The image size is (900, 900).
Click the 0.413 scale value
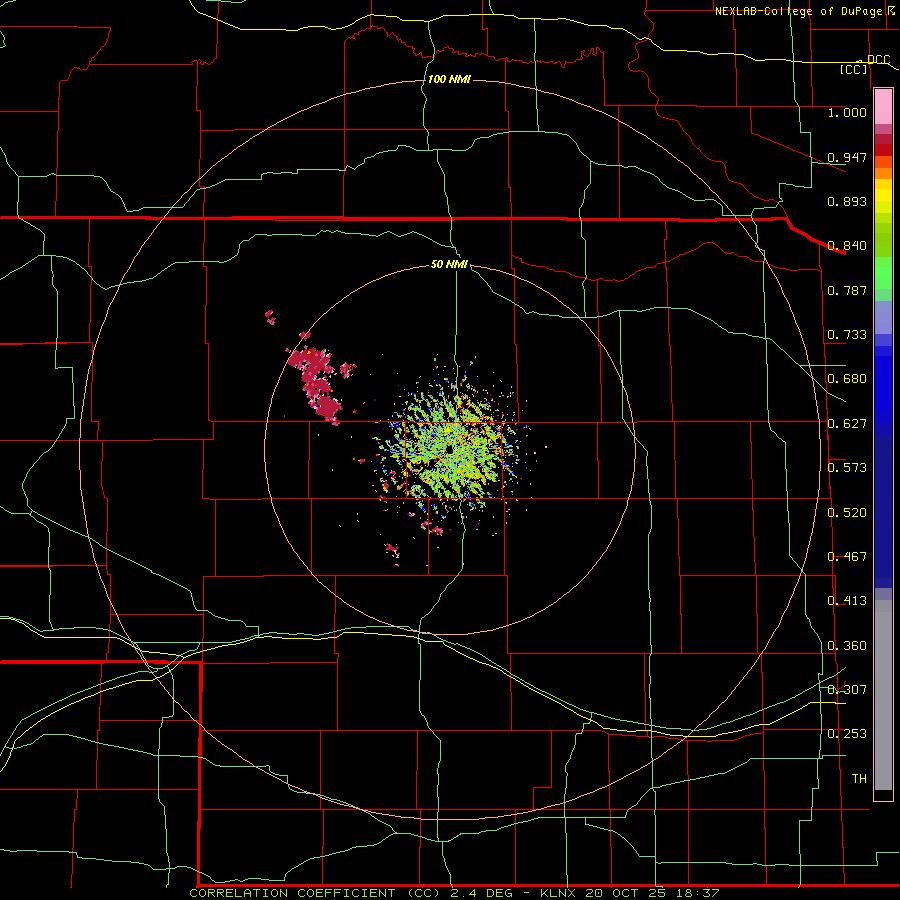click(x=847, y=601)
